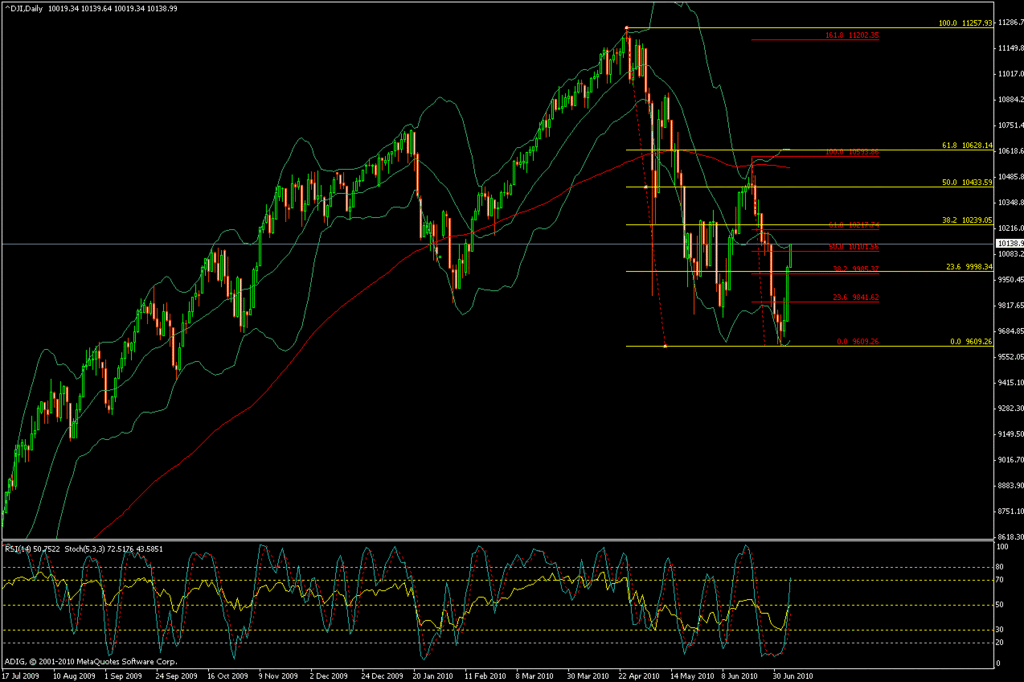The width and height of the screenshot is (1024, 682).
Task: Select the RSI(14) indicator label
Action: click(16, 548)
